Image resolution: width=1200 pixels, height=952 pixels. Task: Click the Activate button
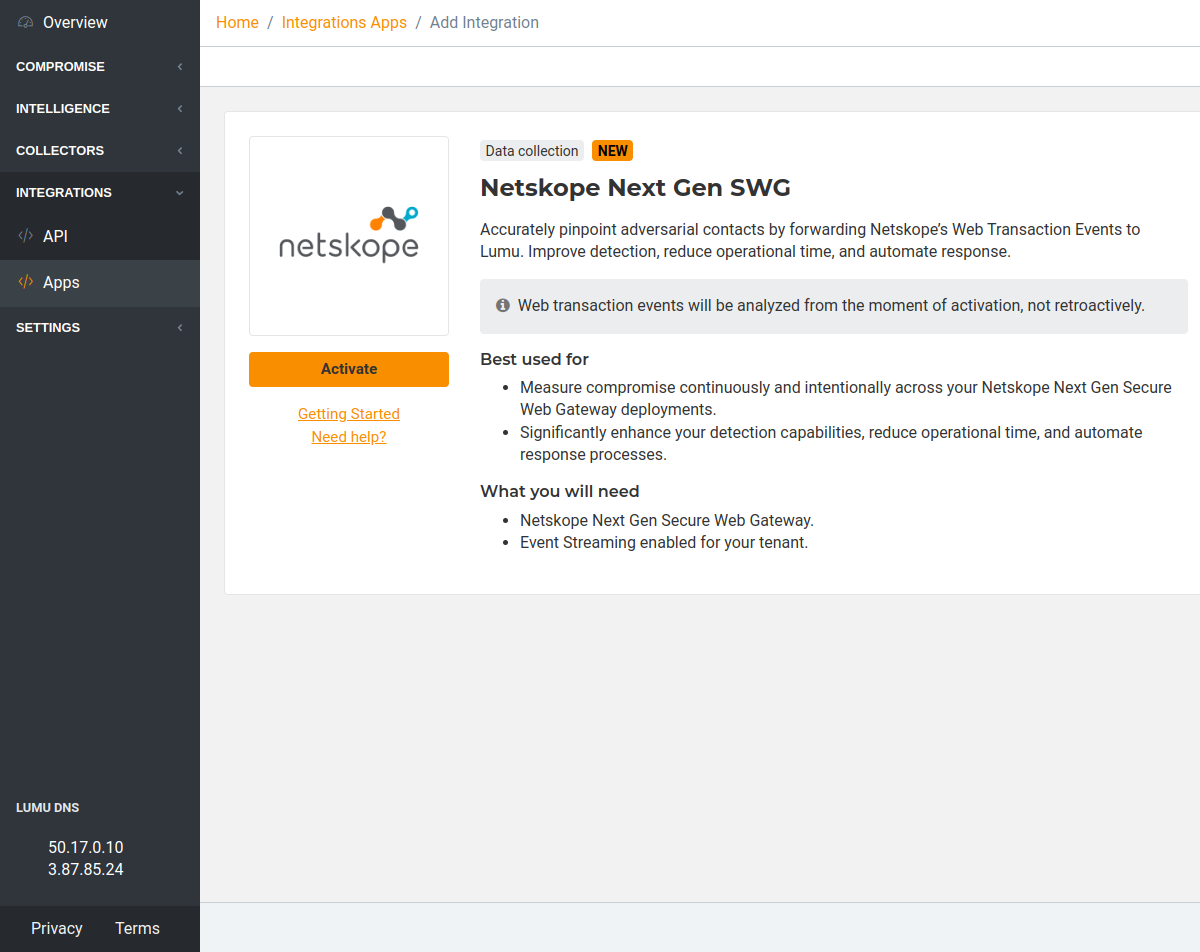348,369
